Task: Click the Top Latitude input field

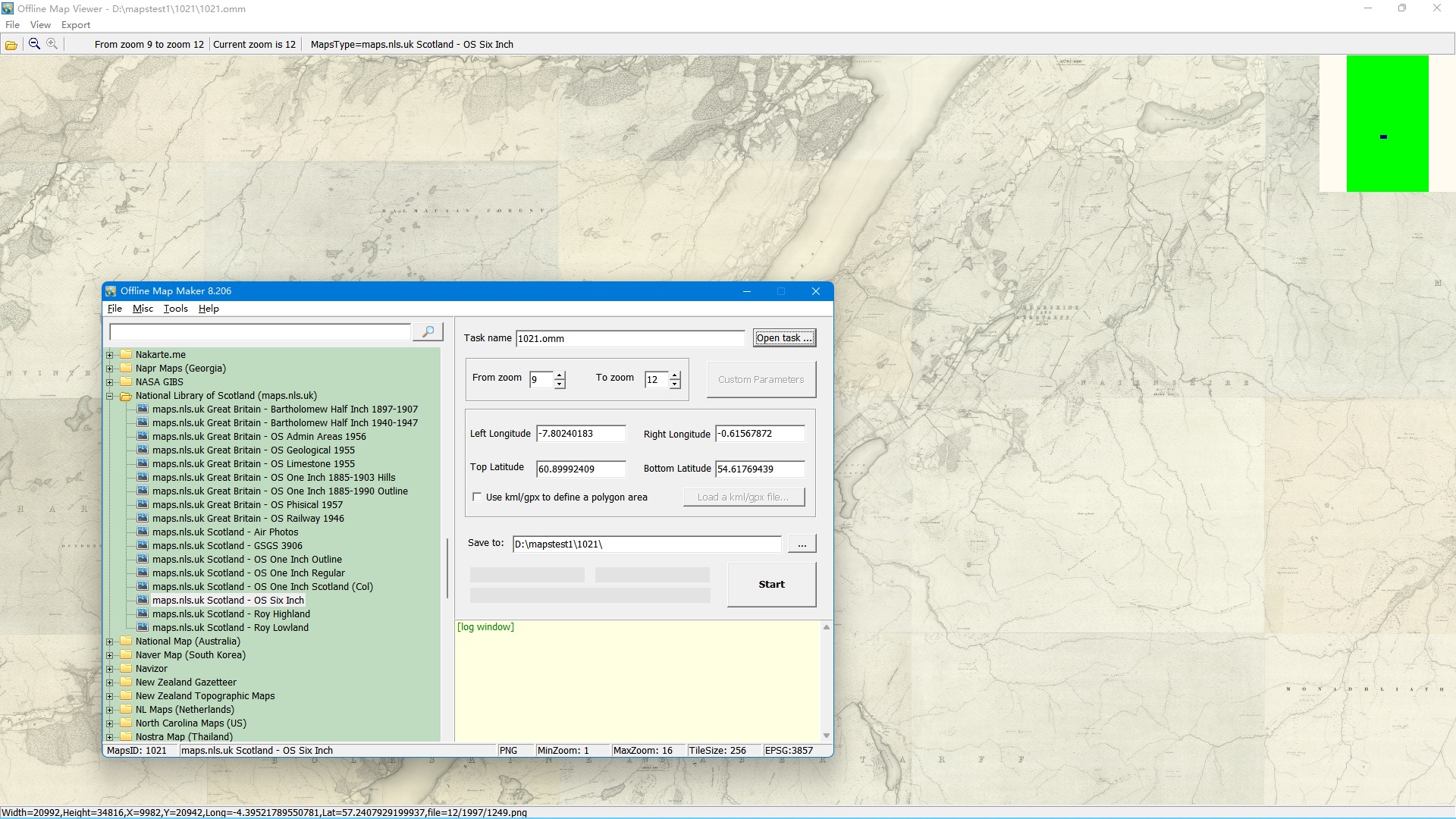Action: [581, 469]
